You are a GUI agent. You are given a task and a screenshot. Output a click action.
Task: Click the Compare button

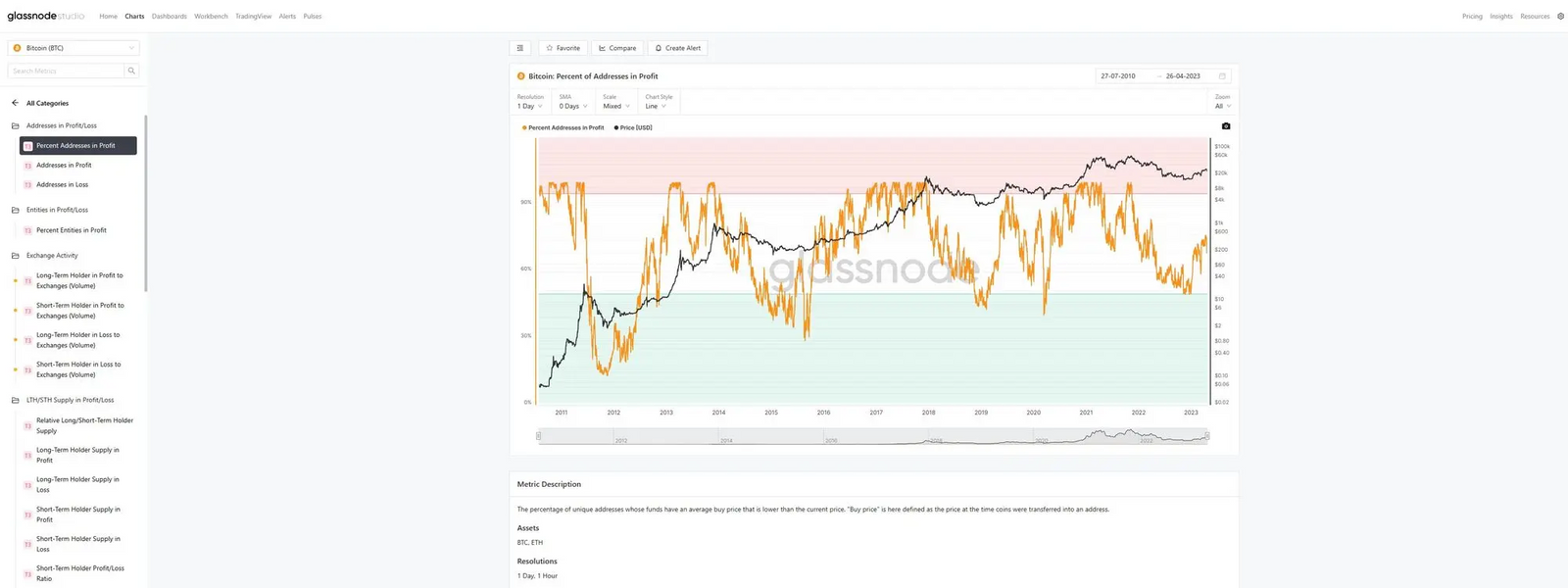[617, 48]
